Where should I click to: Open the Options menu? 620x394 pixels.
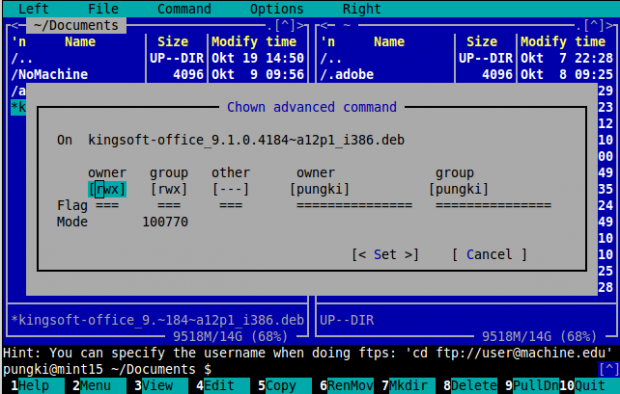[276, 9]
